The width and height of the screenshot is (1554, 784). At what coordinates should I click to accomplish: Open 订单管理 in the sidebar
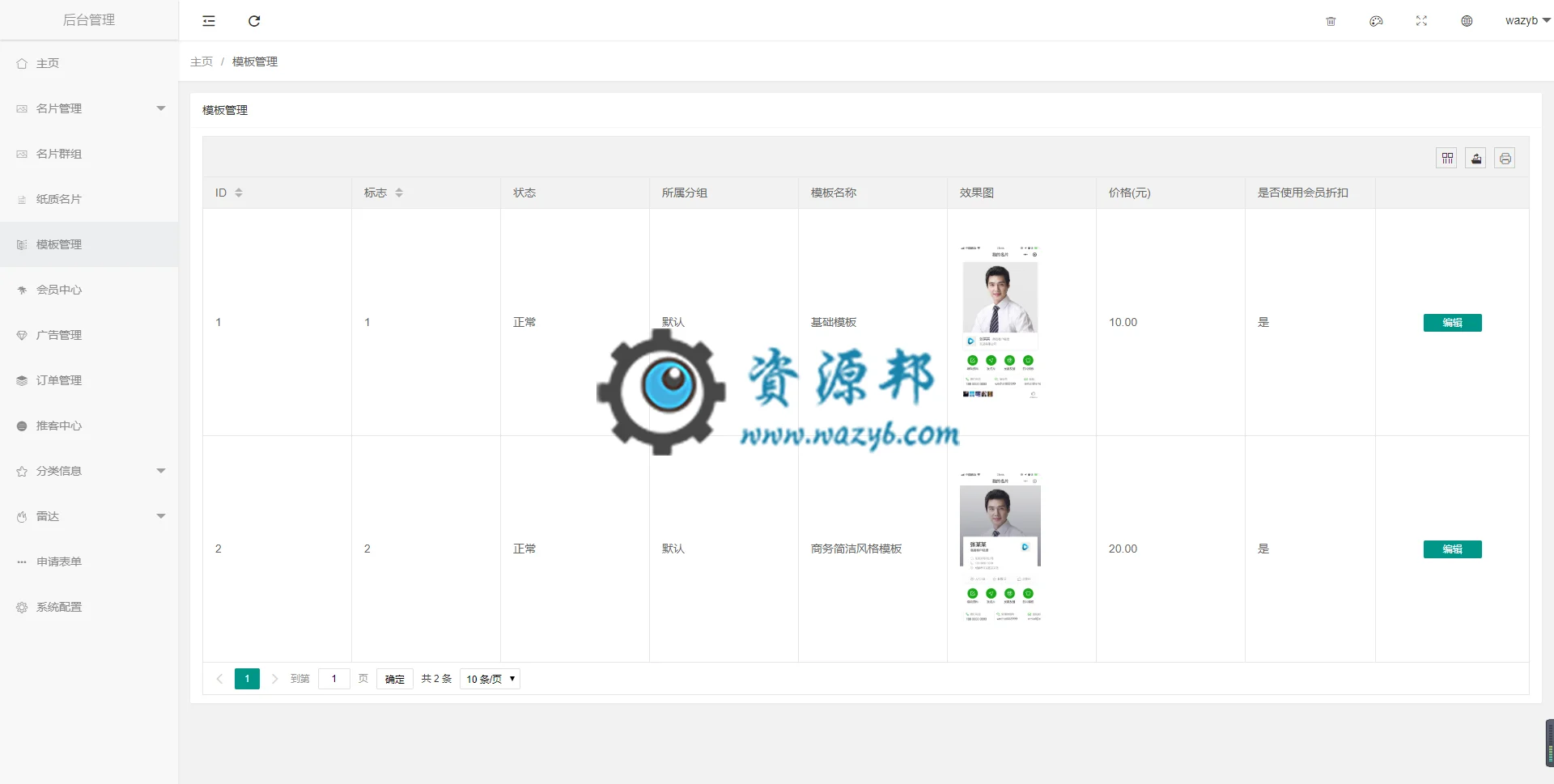point(89,380)
